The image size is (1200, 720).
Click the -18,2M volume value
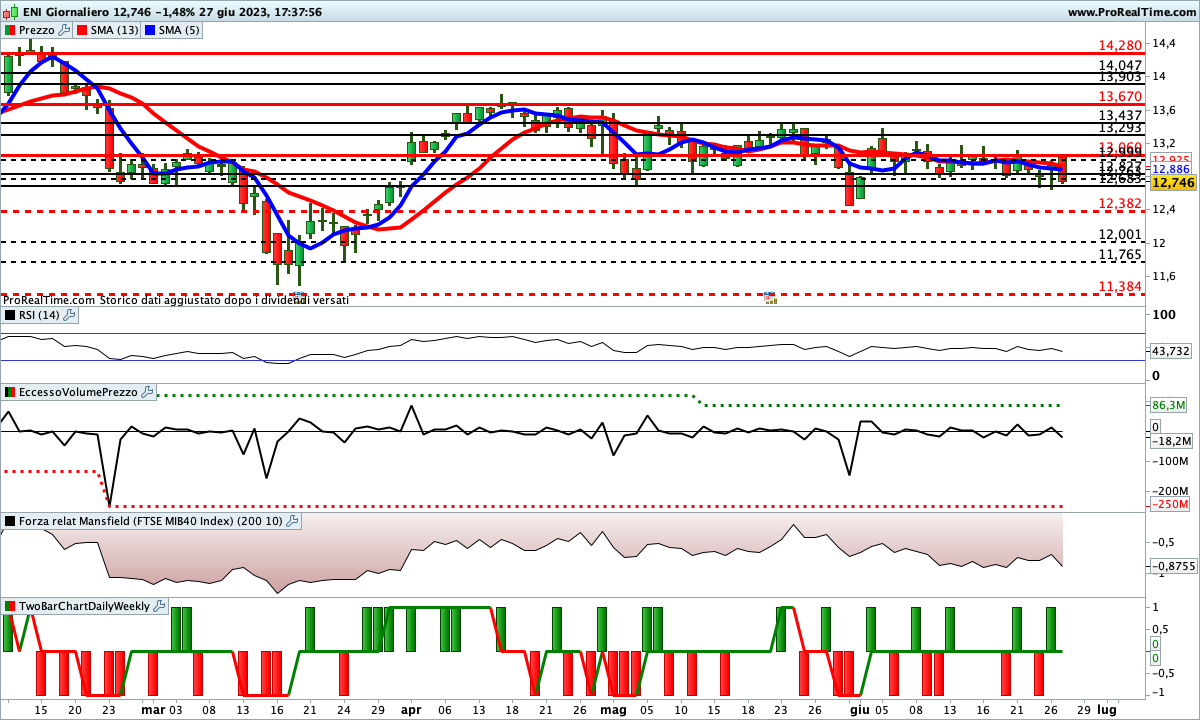(x=1171, y=441)
